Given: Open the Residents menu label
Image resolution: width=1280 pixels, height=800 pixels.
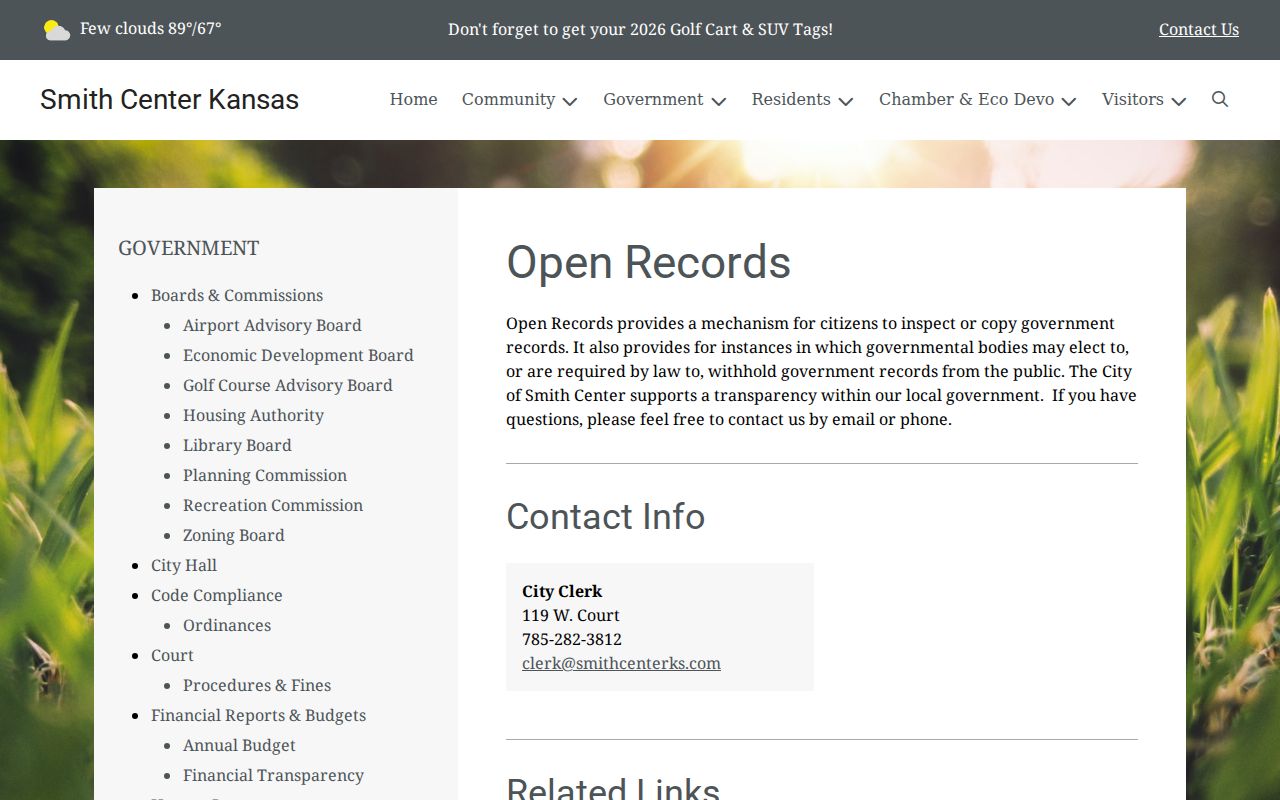Looking at the screenshot, I should point(791,99).
